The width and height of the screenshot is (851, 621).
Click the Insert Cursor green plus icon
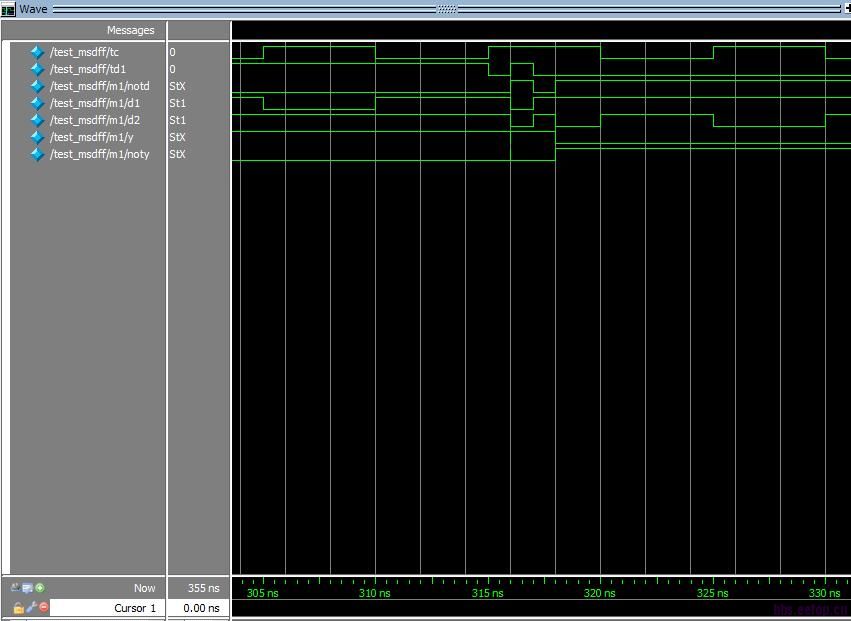coord(40,588)
